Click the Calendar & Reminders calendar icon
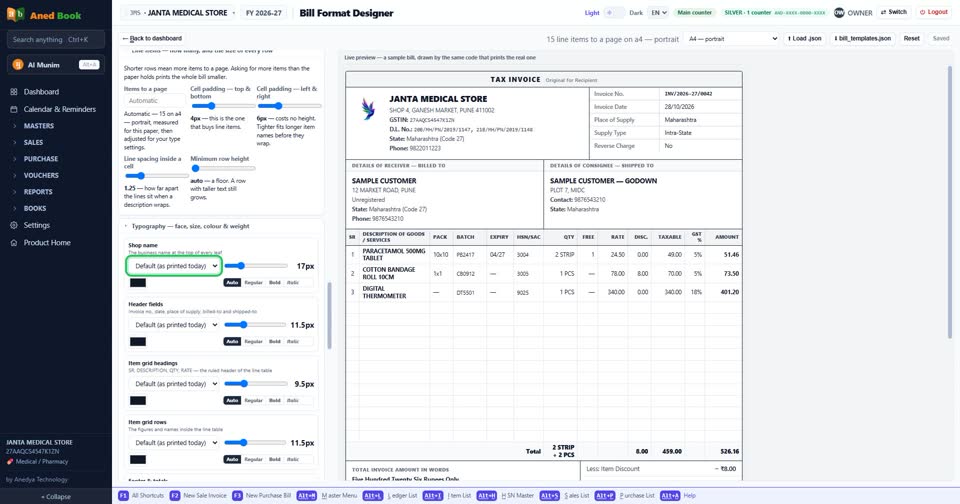This screenshot has width=960, height=504. [x=13, y=109]
